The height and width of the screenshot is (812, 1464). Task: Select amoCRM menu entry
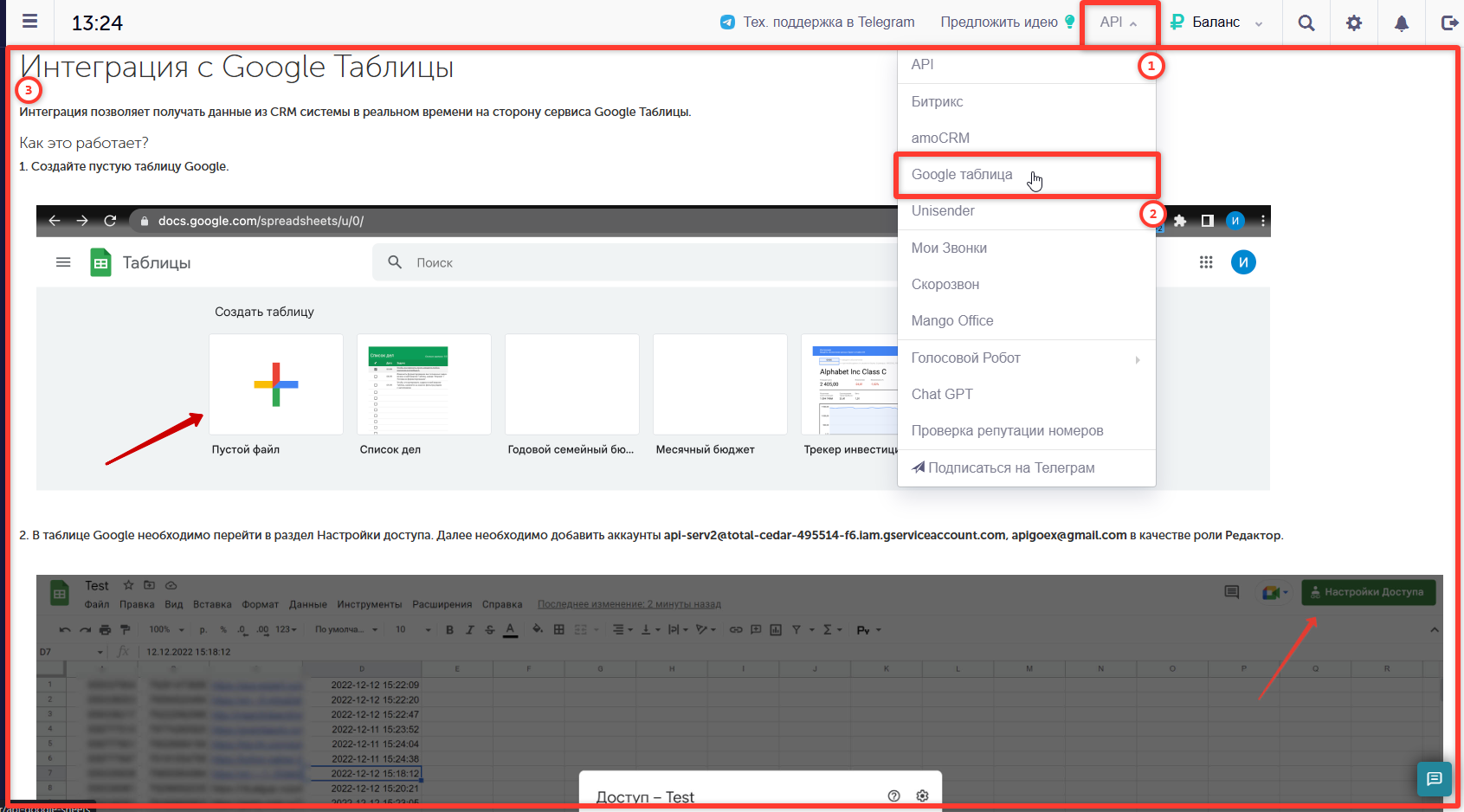[1027, 138]
